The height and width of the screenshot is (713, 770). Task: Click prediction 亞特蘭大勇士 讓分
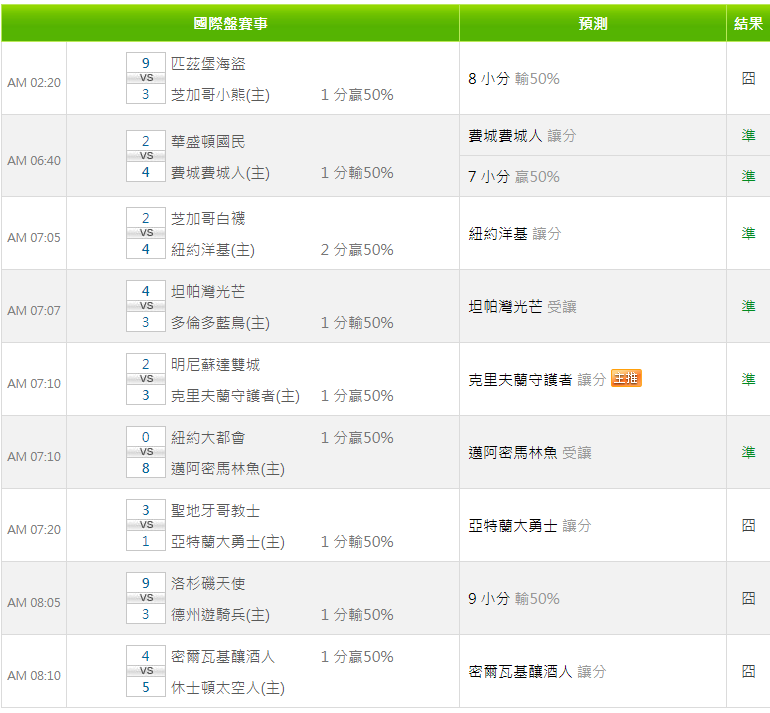point(529,526)
